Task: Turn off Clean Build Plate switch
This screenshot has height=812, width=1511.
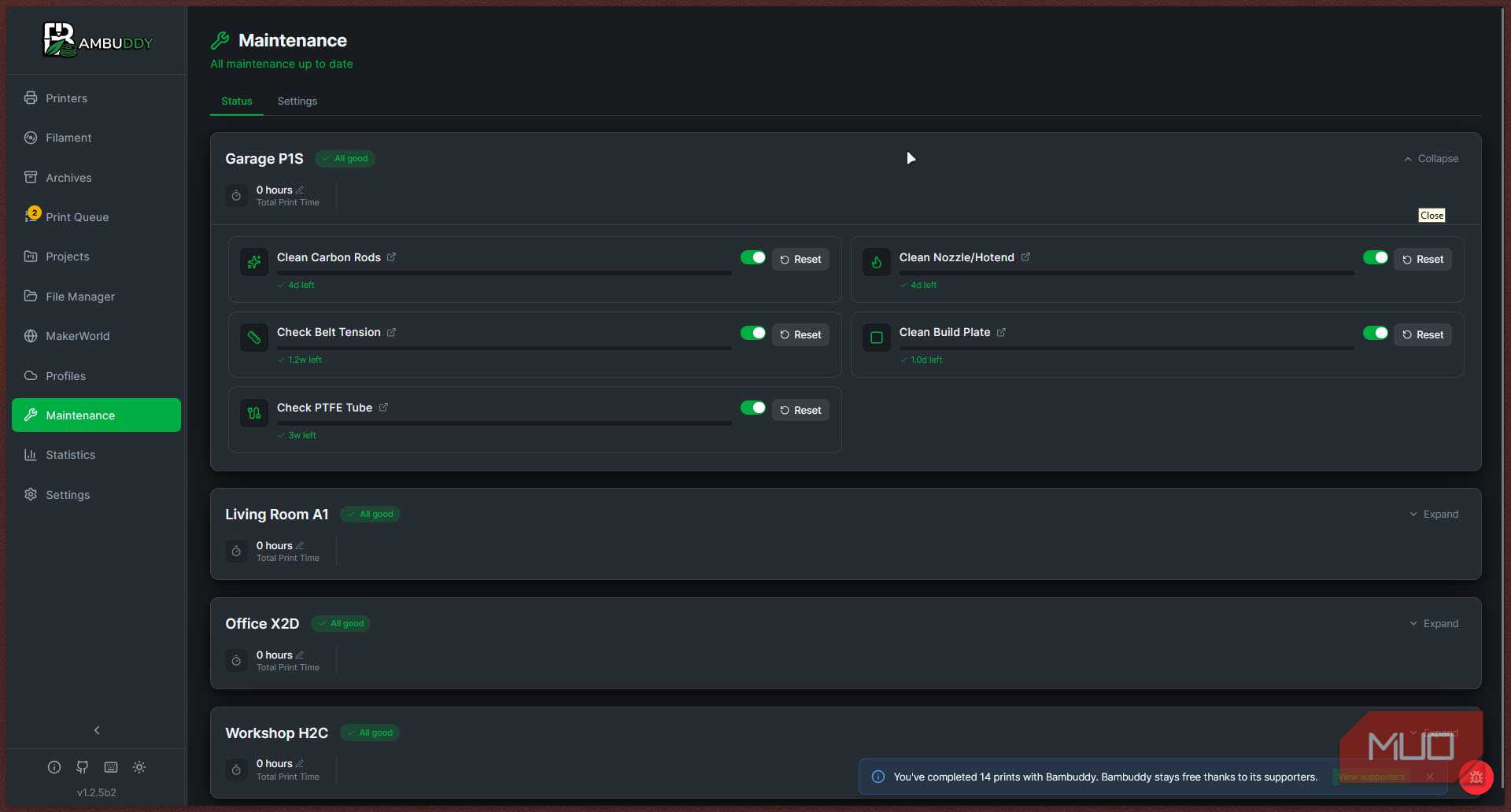Action: tap(1376, 333)
